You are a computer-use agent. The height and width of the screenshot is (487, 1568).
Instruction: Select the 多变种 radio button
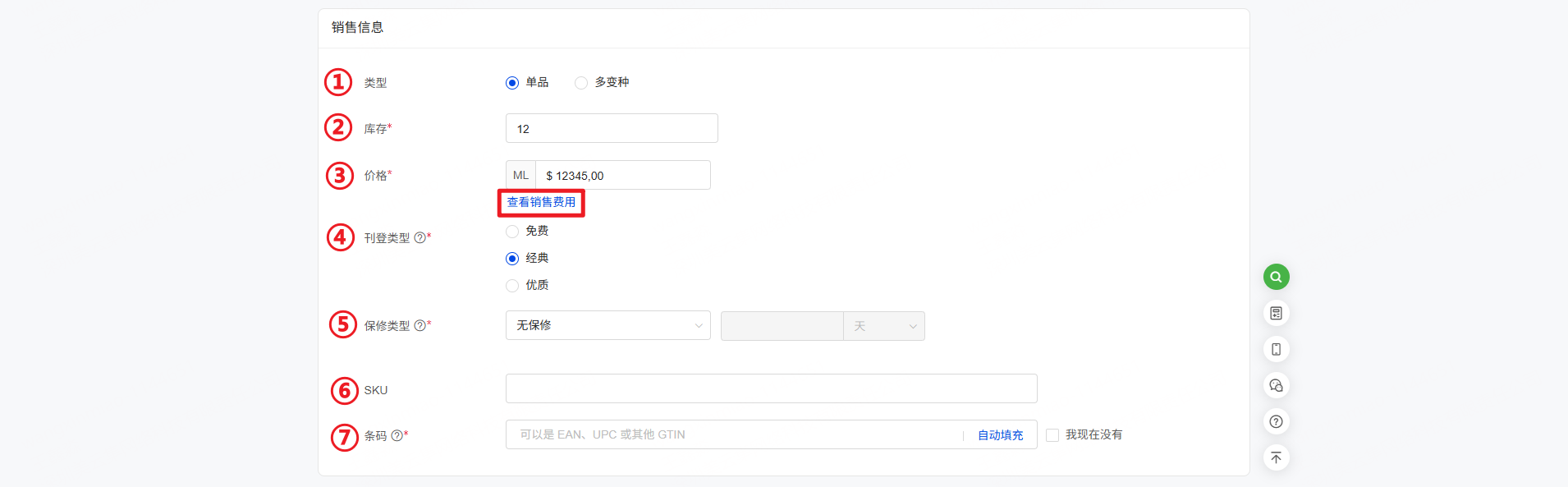click(581, 82)
